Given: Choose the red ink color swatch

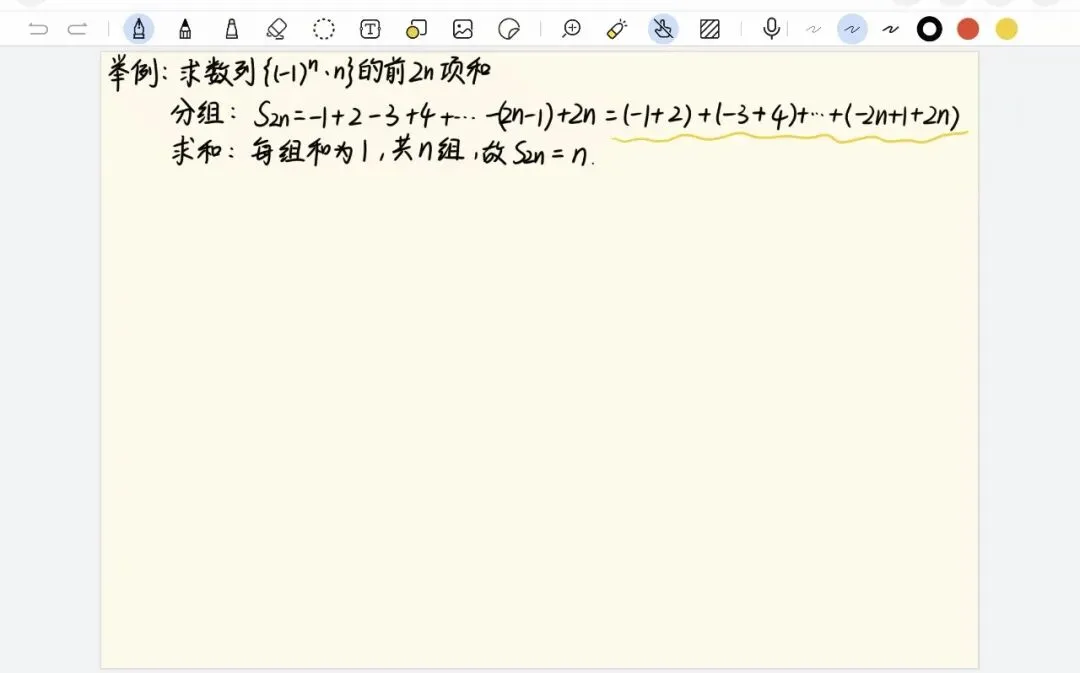Looking at the screenshot, I should coord(967,28).
